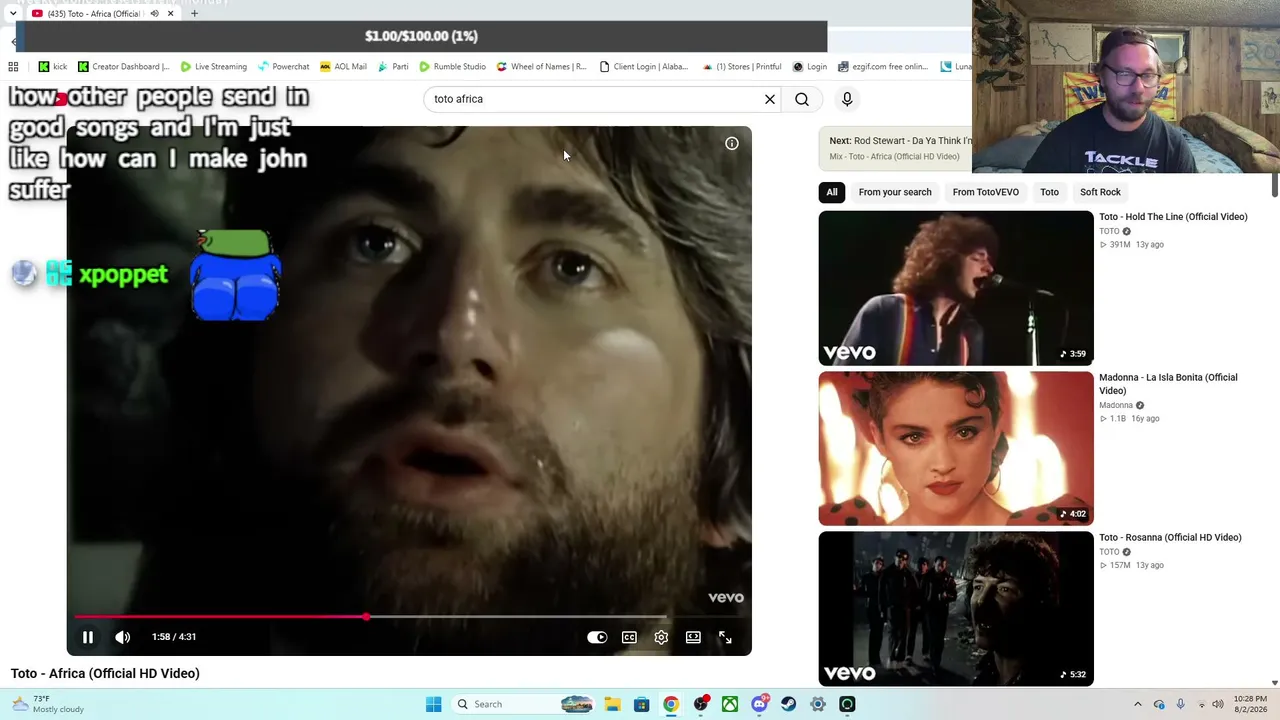
Task: Pause the Toto Africa video
Action: [x=88, y=637]
